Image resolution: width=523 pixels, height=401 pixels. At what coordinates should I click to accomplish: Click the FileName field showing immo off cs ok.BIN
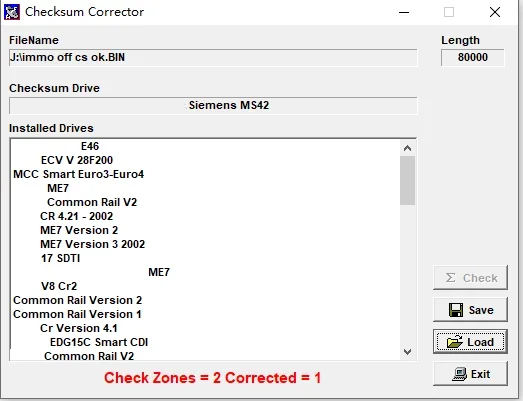pyautogui.click(x=213, y=58)
